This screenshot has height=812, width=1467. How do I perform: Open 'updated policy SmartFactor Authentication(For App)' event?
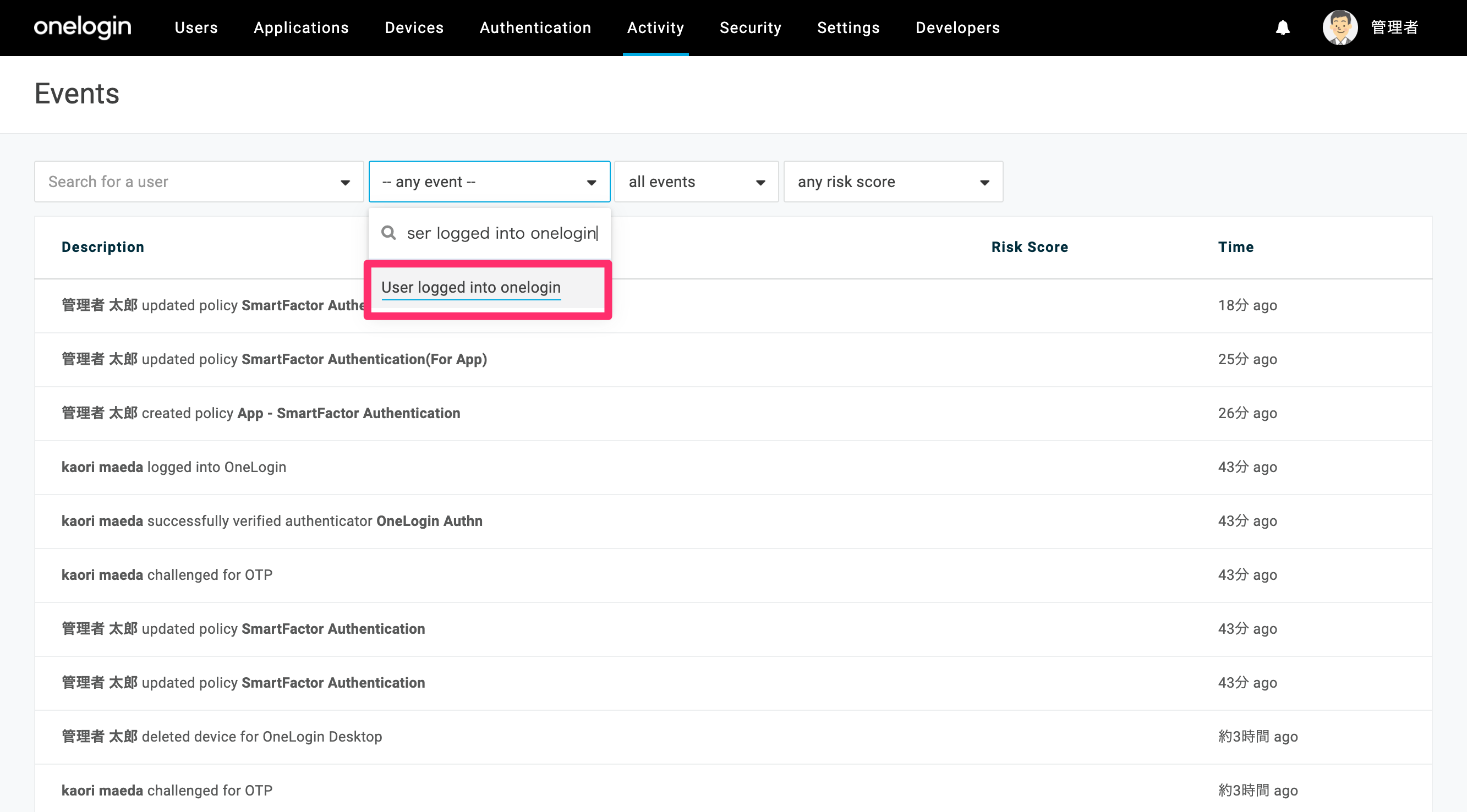coord(733,359)
